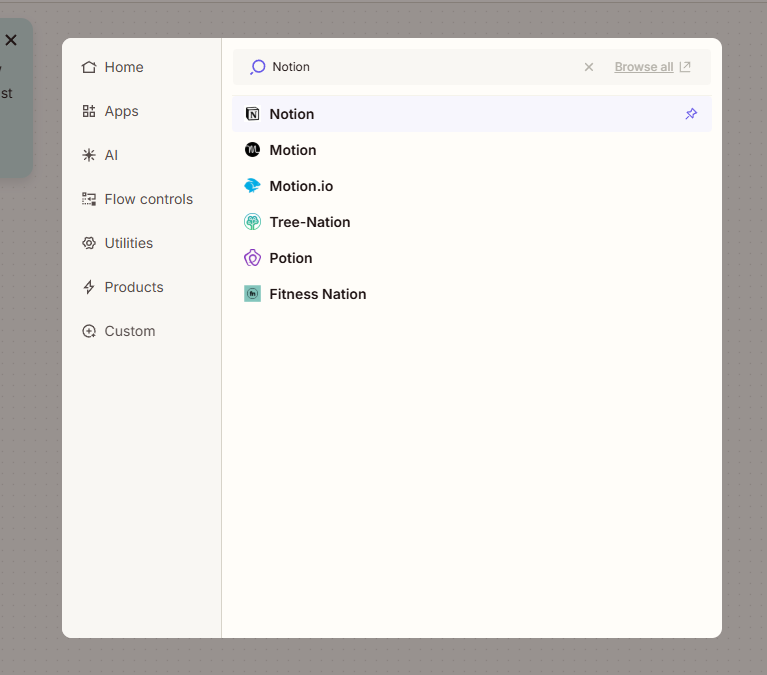
Task: Click the Utilities gear icon
Action: tap(89, 243)
